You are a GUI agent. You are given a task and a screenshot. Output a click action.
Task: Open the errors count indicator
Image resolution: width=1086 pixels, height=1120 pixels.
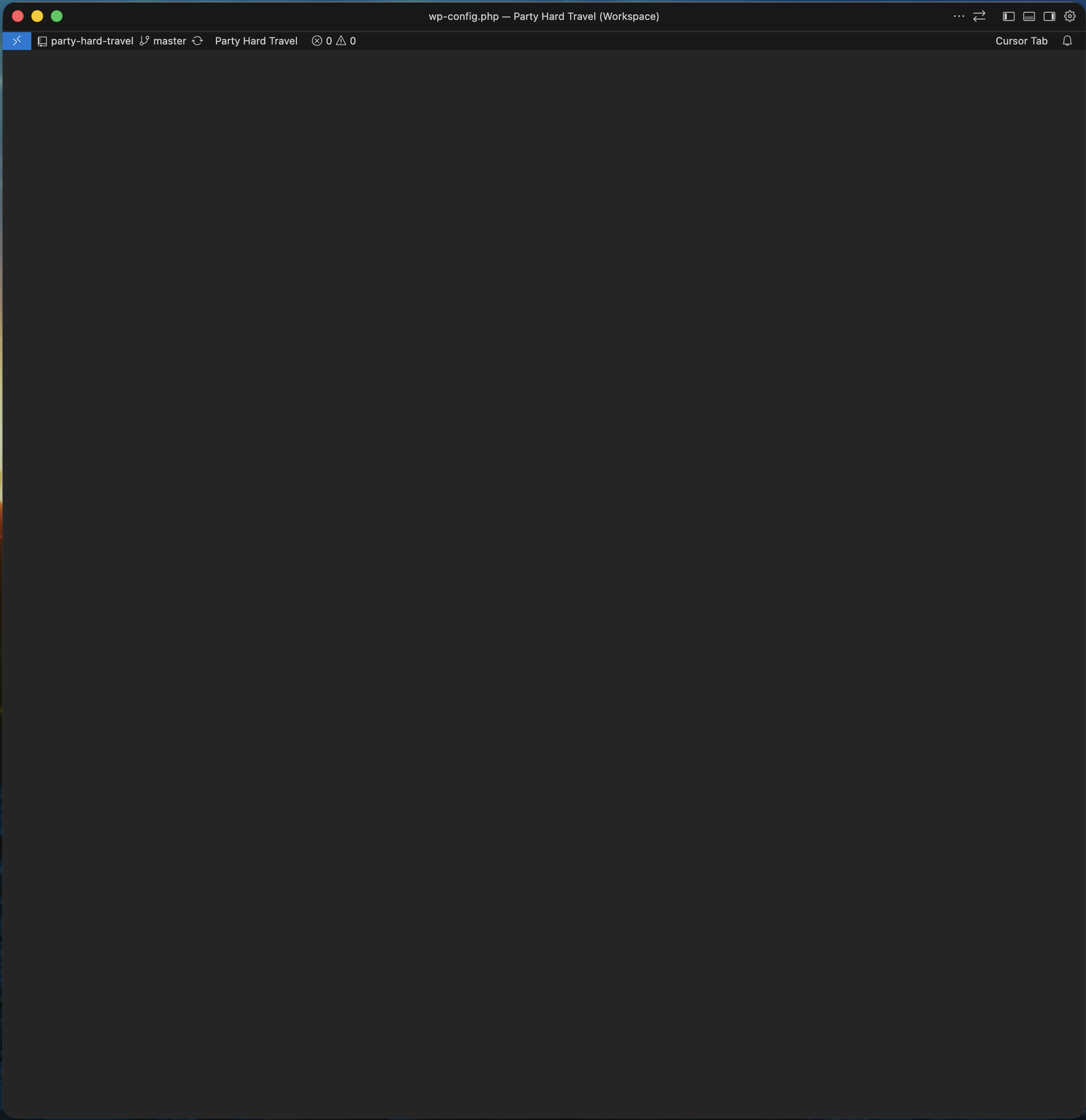pyautogui.click(x=322, y=41)
